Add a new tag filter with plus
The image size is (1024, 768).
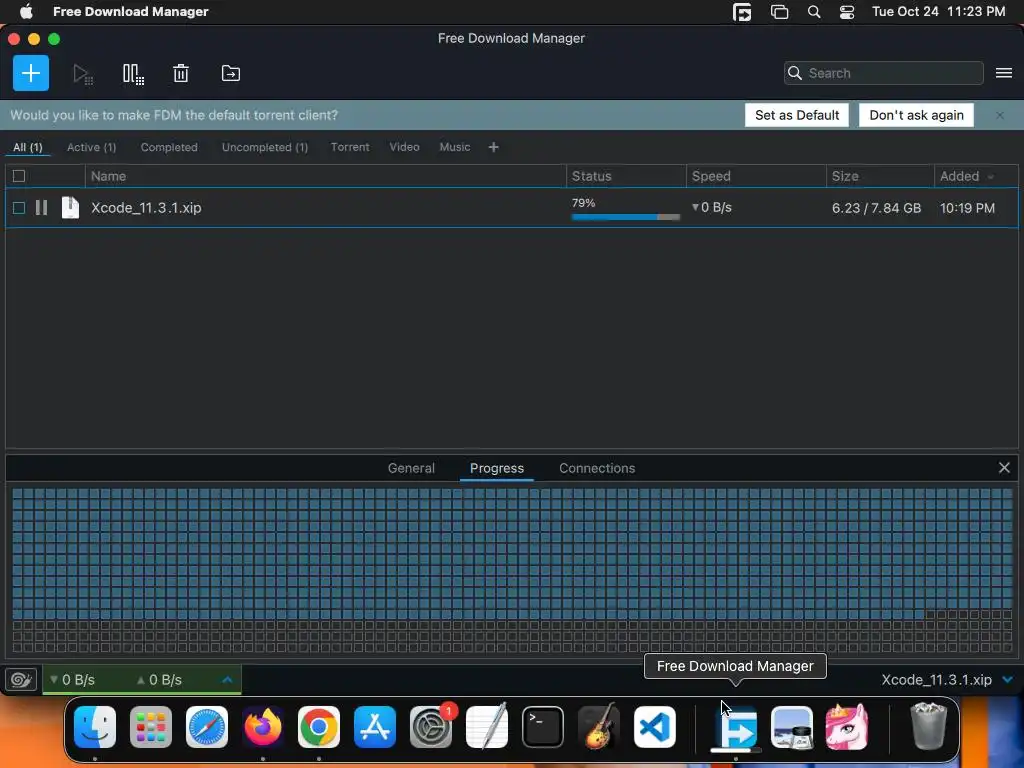click(494, 148)
